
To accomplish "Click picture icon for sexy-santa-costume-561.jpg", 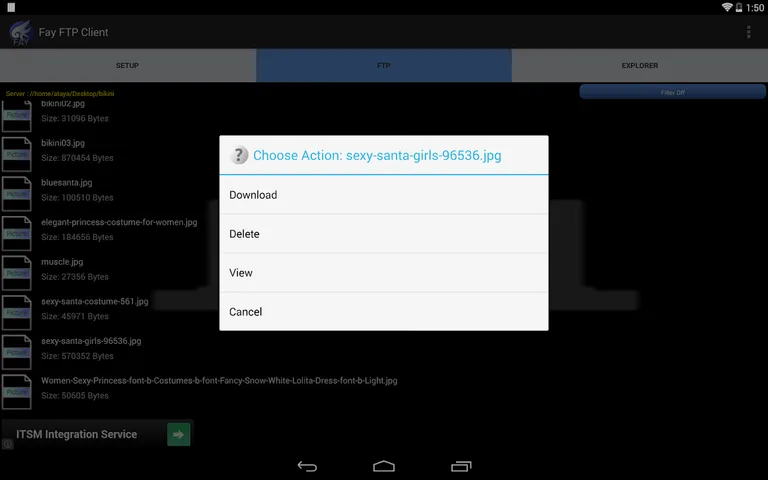I will 17,312.
